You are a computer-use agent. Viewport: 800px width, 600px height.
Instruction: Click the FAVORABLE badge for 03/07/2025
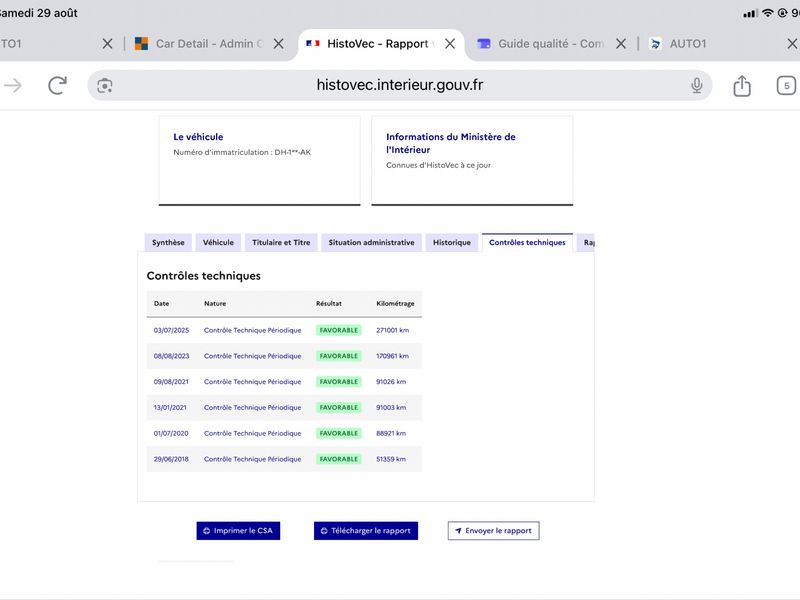[x=338, y=330]
